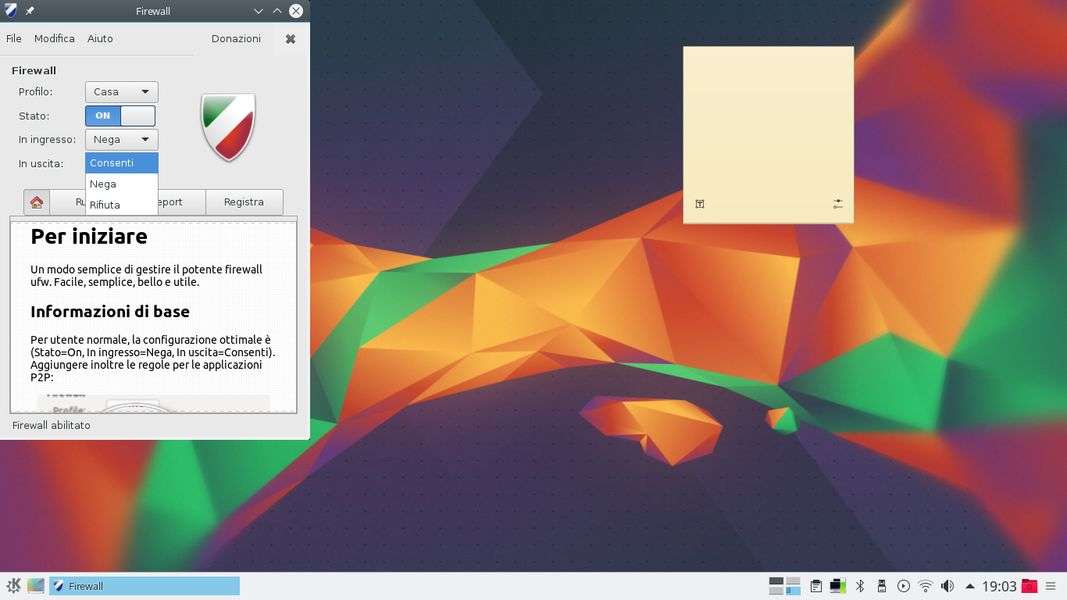1067x600 pixels.
Task: Open the panel hamburger settings menu
Action: 1051,586
